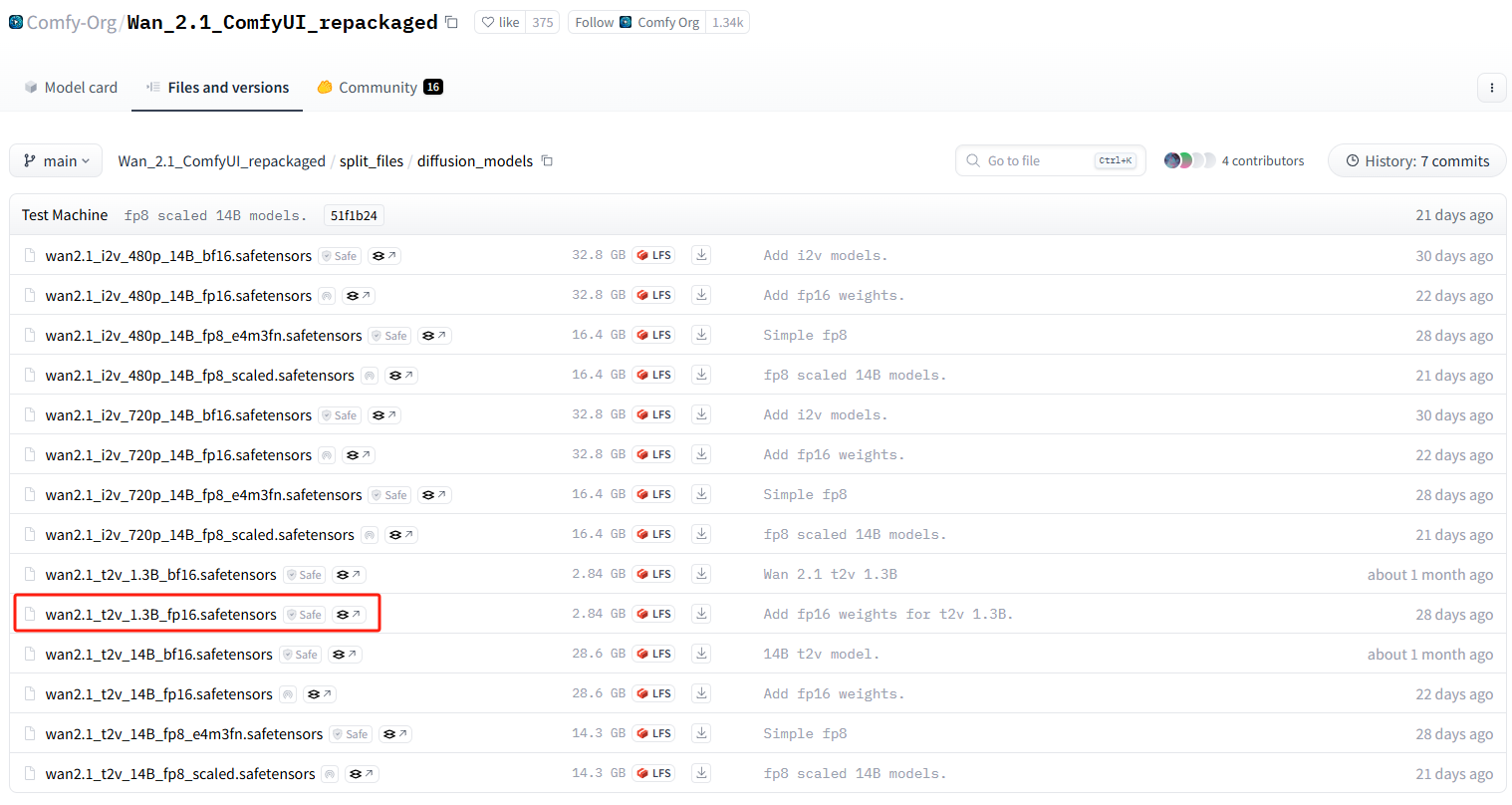The image size is (1512, 805).
Task: Click the Go to file search box
Action: (1036, 160)
